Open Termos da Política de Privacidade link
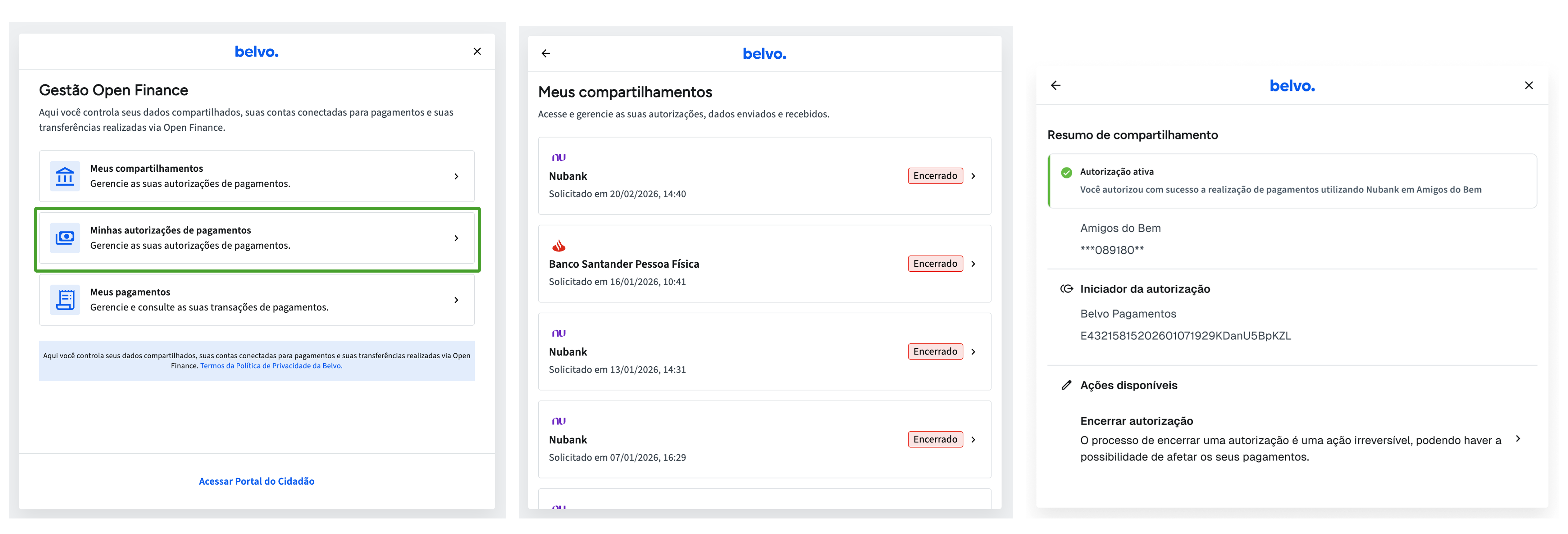 click(271, 366)
